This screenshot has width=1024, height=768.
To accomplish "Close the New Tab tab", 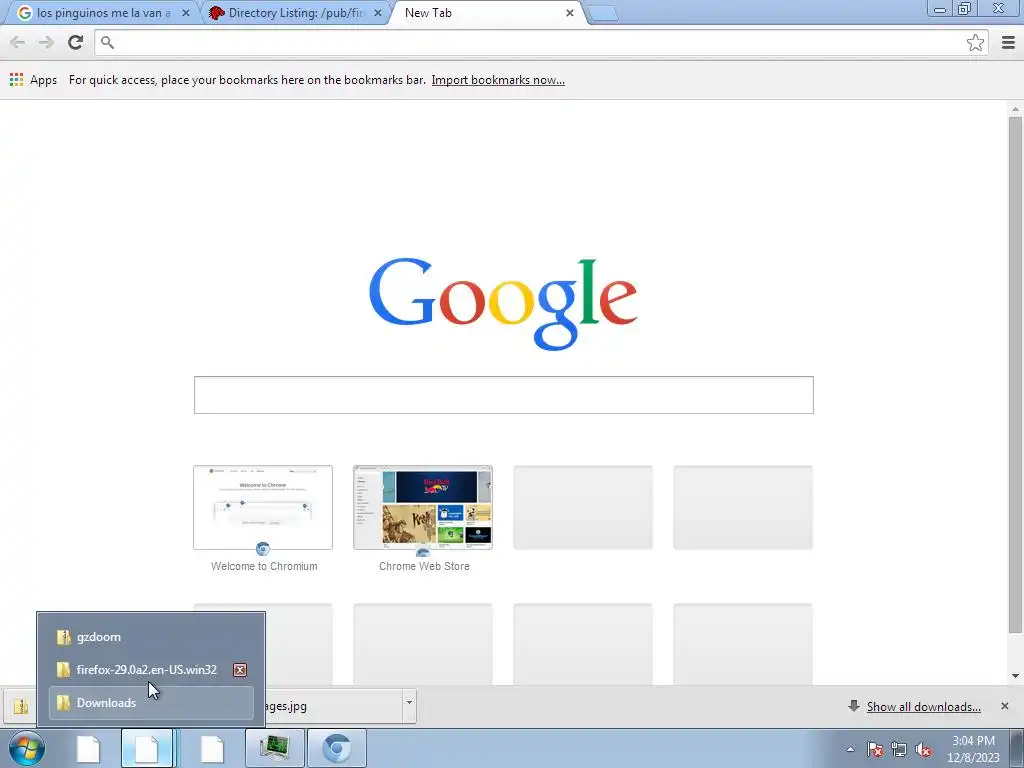I will (x=569, y=13).
